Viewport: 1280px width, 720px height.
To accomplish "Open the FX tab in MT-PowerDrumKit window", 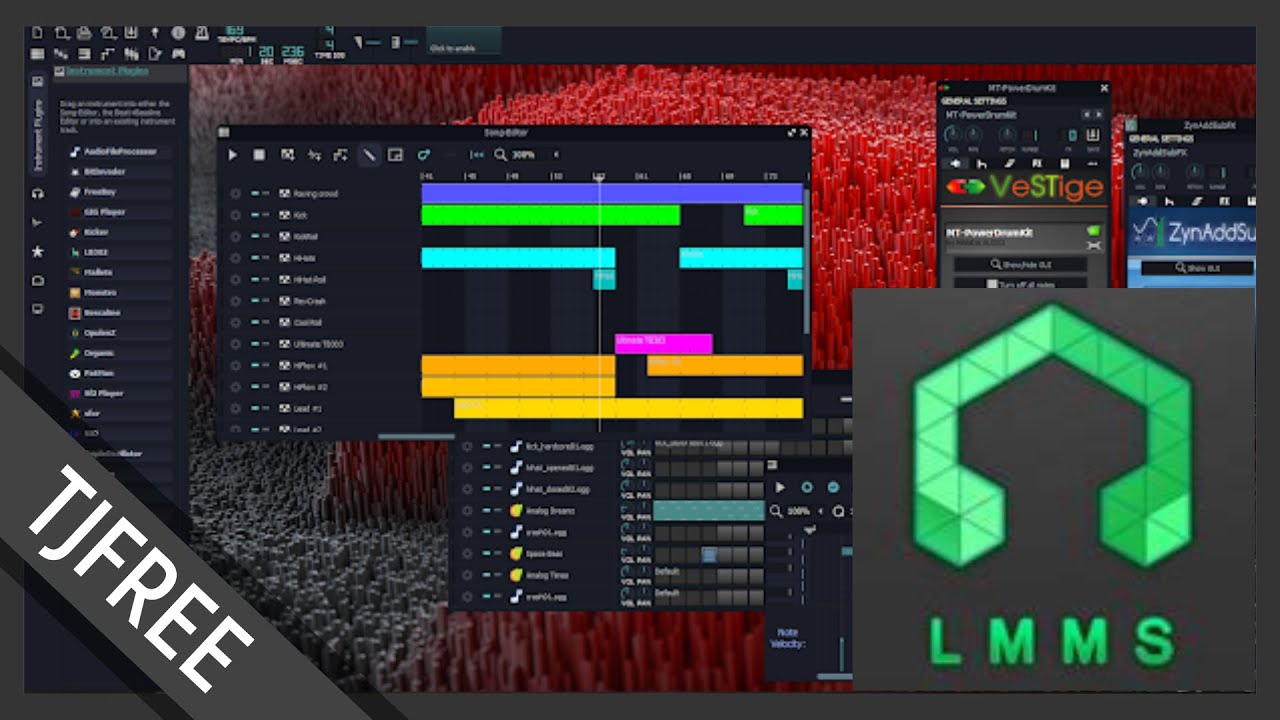I will pyautogui.click(x=1036, y=163).
